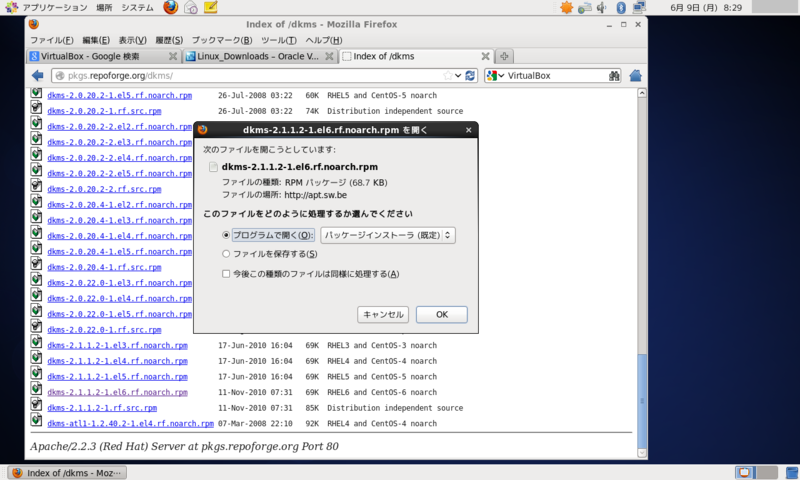Go to the Firefox home page icon
Viewport: 800px width, 480px height.
635,75
